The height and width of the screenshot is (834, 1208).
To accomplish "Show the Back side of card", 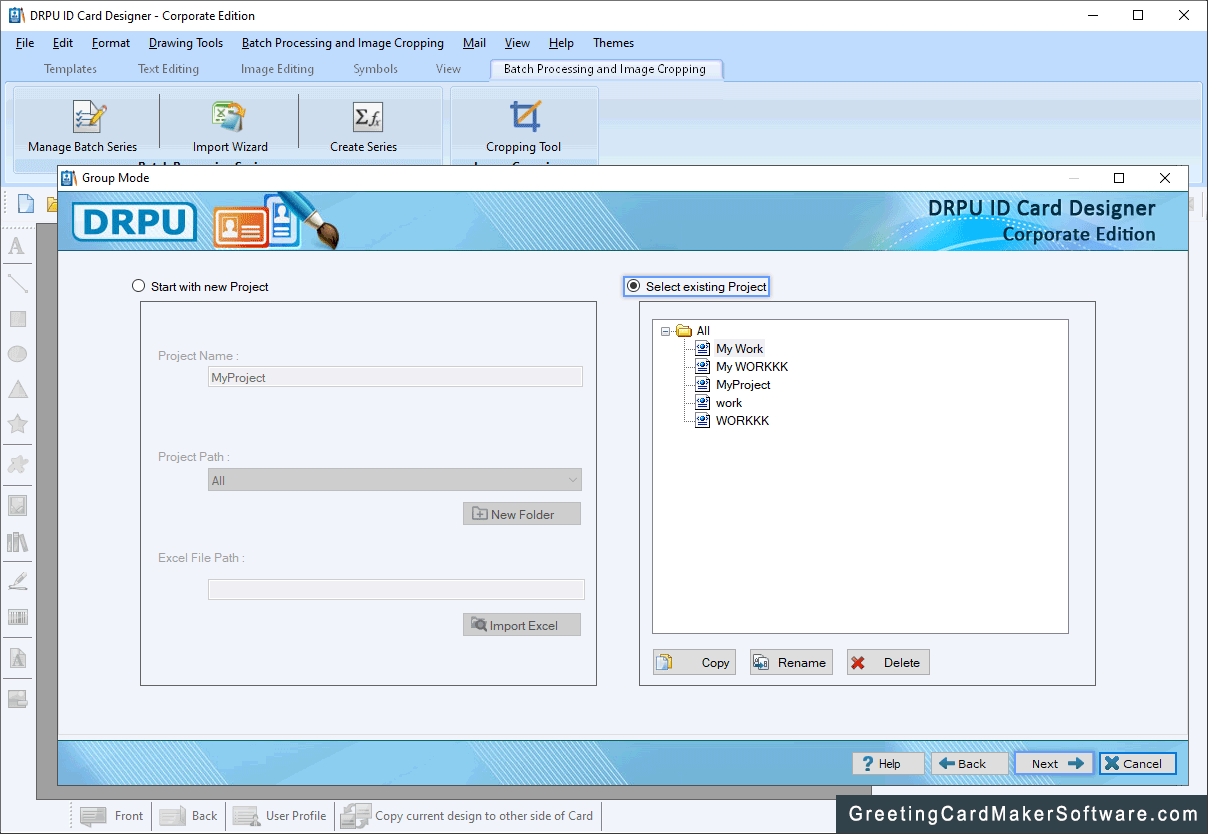I will (x=189, y=816).
